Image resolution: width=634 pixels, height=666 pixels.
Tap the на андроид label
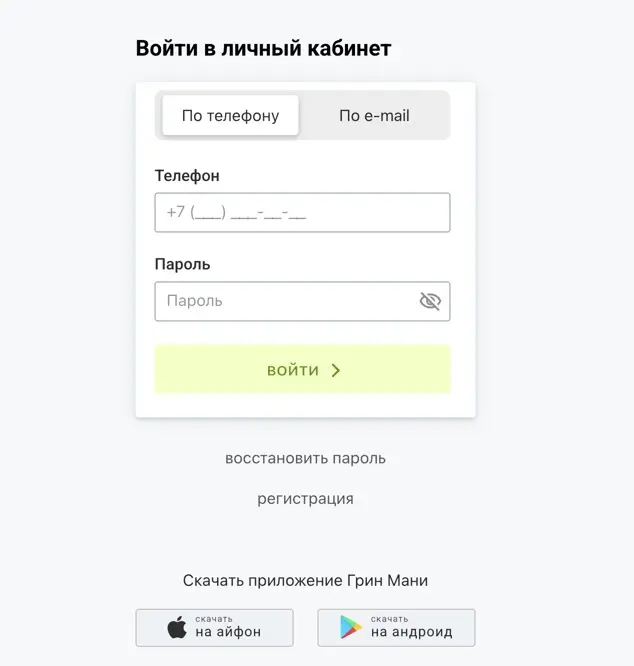[x=411, y=632]
